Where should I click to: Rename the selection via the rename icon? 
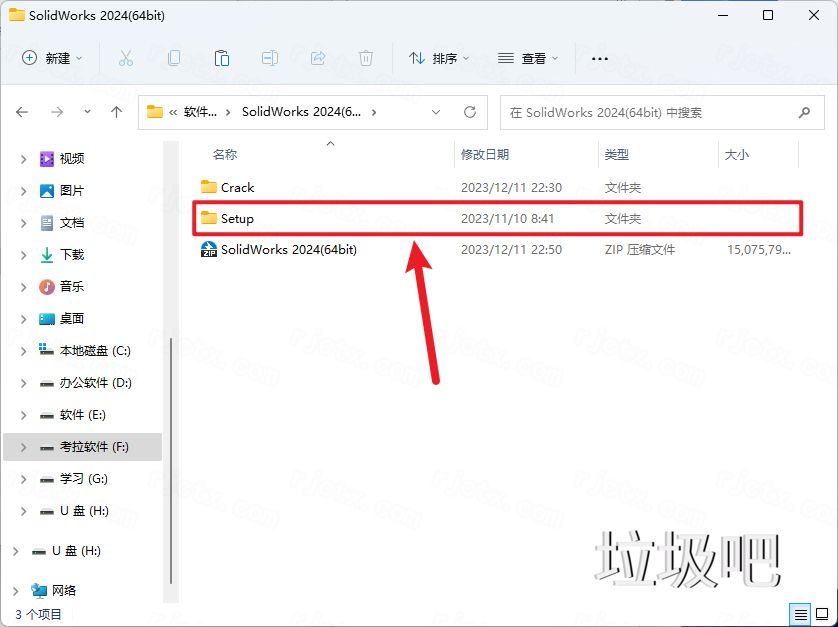click(269, 59)
